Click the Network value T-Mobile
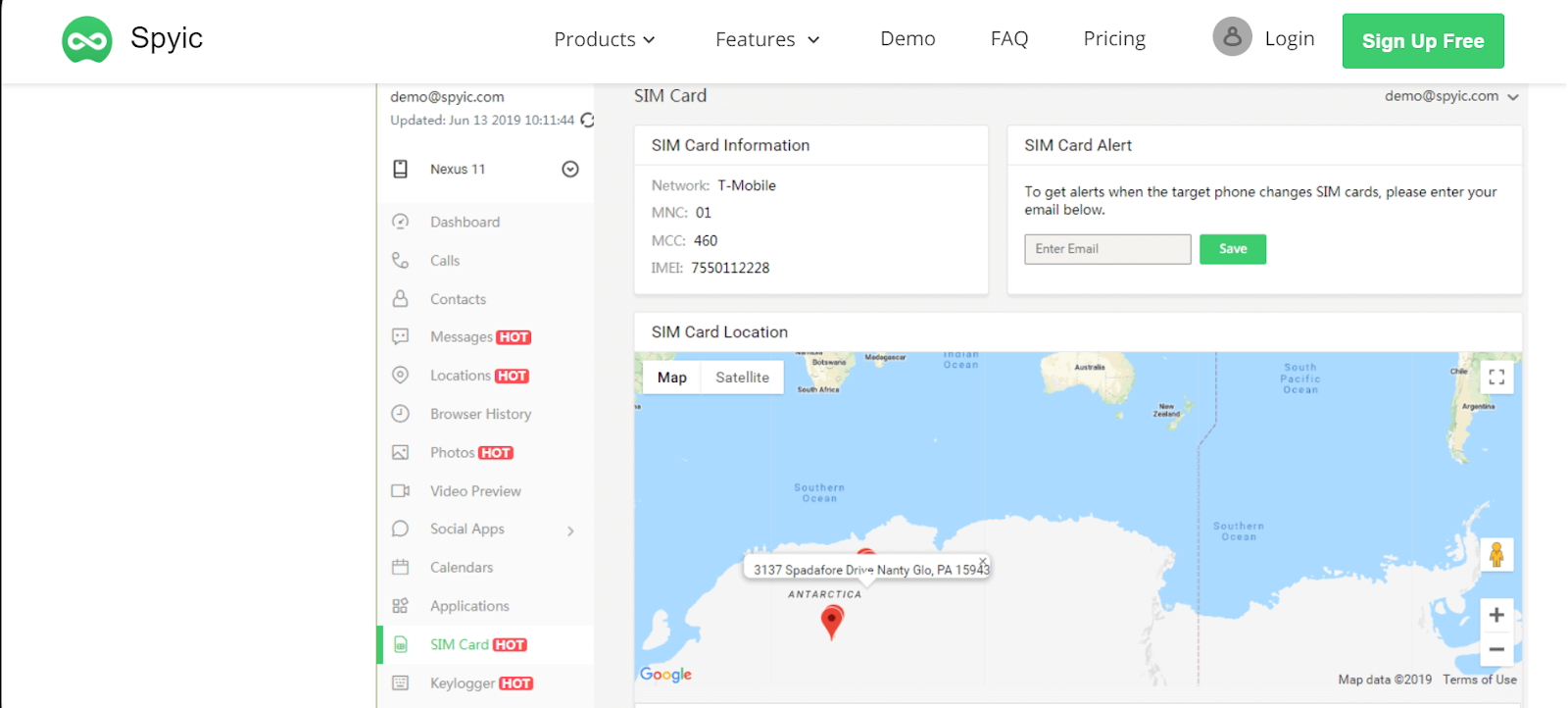 [747, 185]
